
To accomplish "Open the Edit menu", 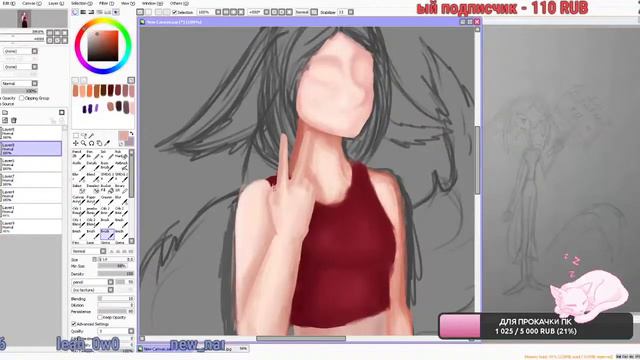I will coord(8,3).
